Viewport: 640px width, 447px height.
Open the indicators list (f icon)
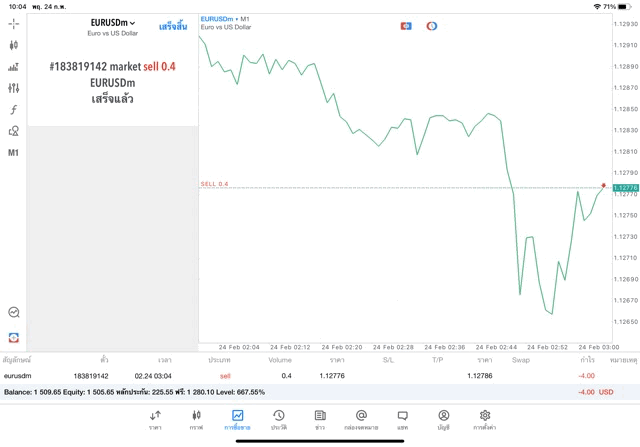[13, 109]
